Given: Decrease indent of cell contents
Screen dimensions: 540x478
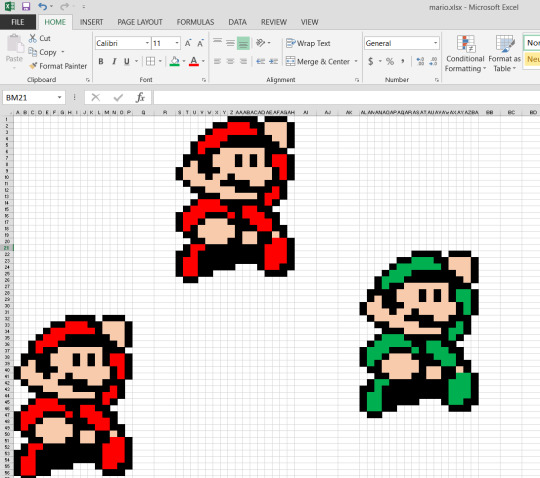Looking at the screenshot, I should (x=261, y=61).
